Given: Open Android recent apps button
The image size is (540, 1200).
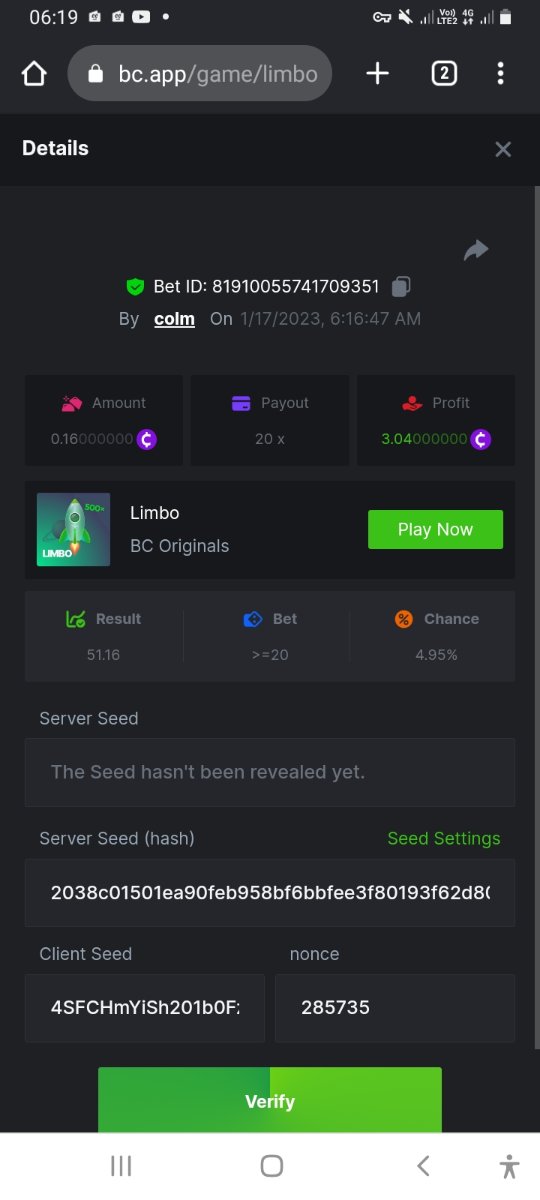Looking at the screenshot, I should [x=121, y=1166].
